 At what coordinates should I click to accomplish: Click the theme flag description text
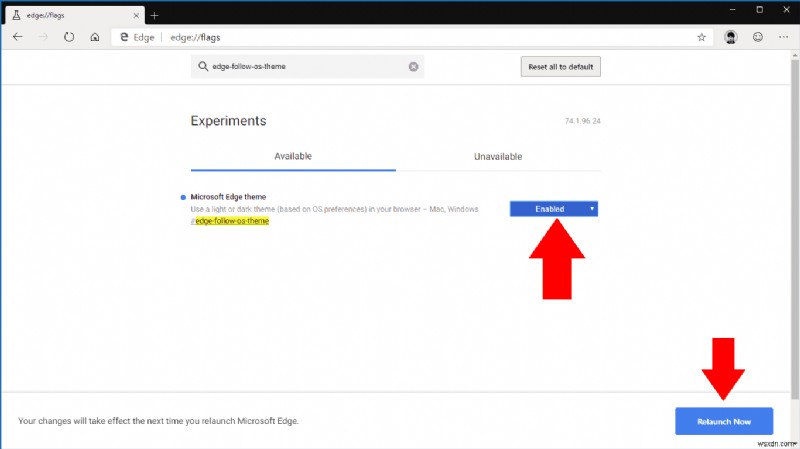pyautogui.click(x=334, y=209)
